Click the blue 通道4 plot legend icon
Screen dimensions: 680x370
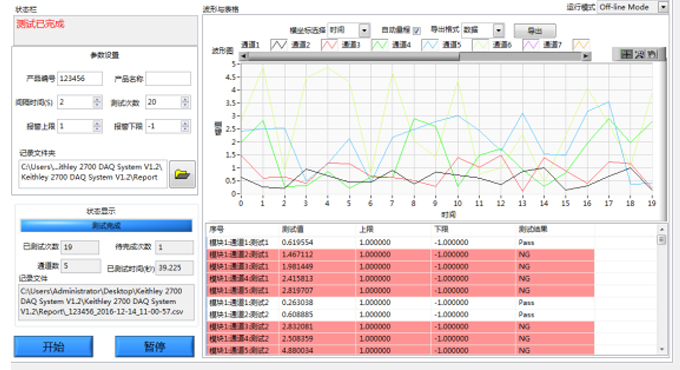[x=430, y=45]
